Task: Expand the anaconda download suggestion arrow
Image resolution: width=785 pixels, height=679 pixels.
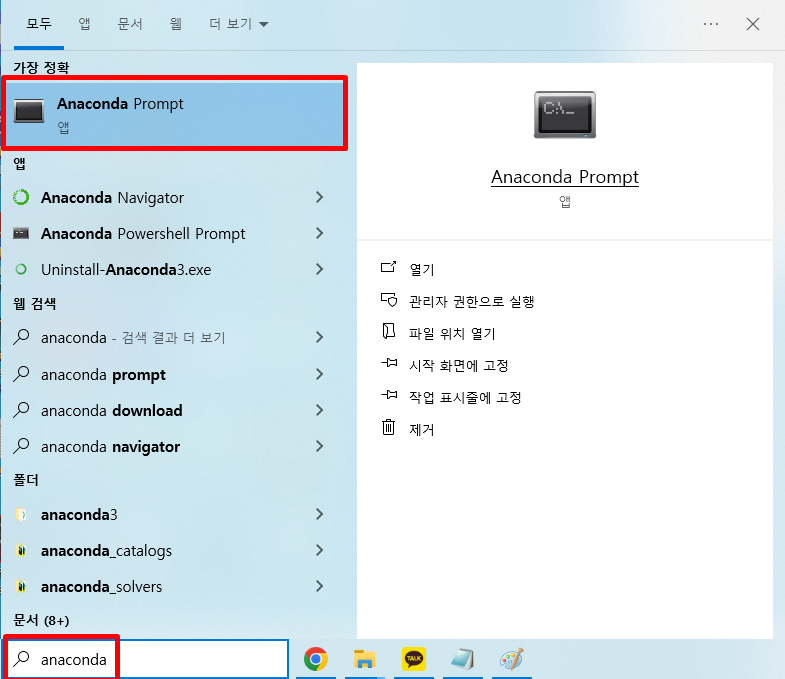Action: point(319,410)
